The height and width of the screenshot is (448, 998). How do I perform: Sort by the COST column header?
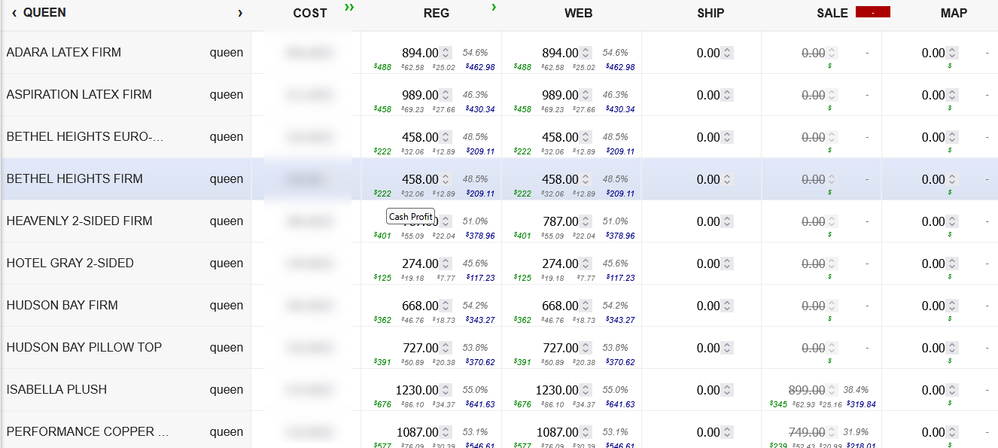click(310, 13)
